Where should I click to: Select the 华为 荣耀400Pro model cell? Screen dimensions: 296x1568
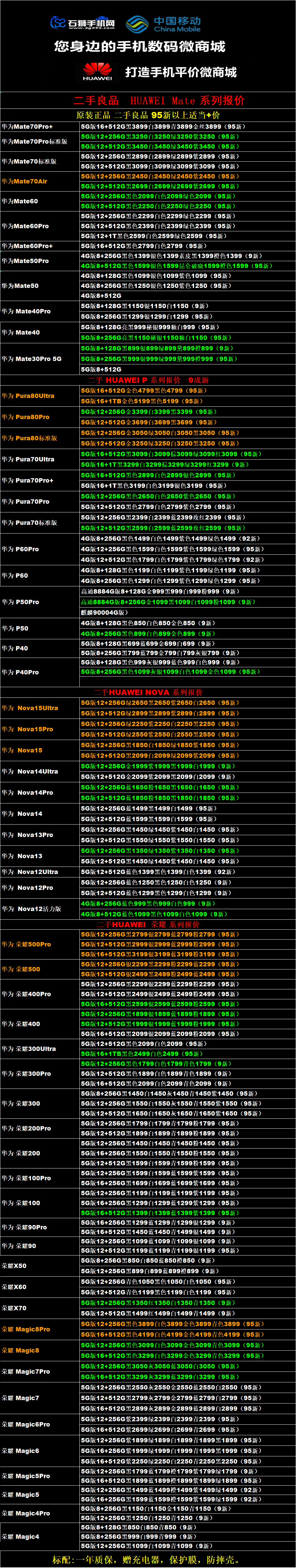(40, 994)
